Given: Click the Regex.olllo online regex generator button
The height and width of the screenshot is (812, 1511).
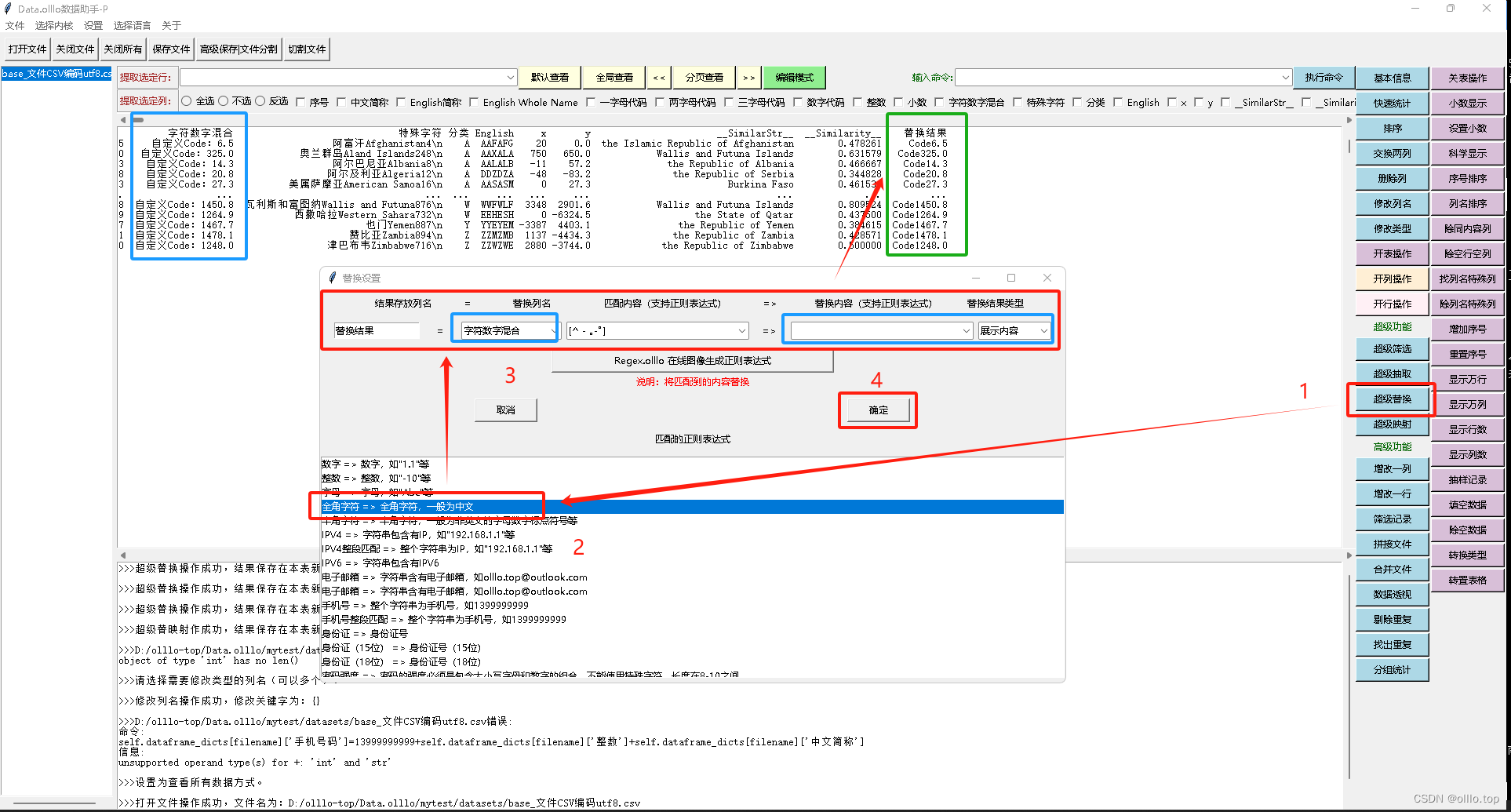Looking at the screenshot, I should (x=692, y=361).
